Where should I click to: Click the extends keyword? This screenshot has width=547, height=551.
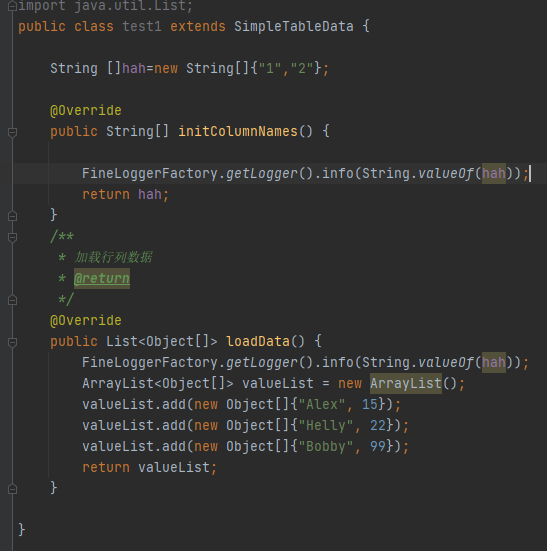tap(198, 27)
